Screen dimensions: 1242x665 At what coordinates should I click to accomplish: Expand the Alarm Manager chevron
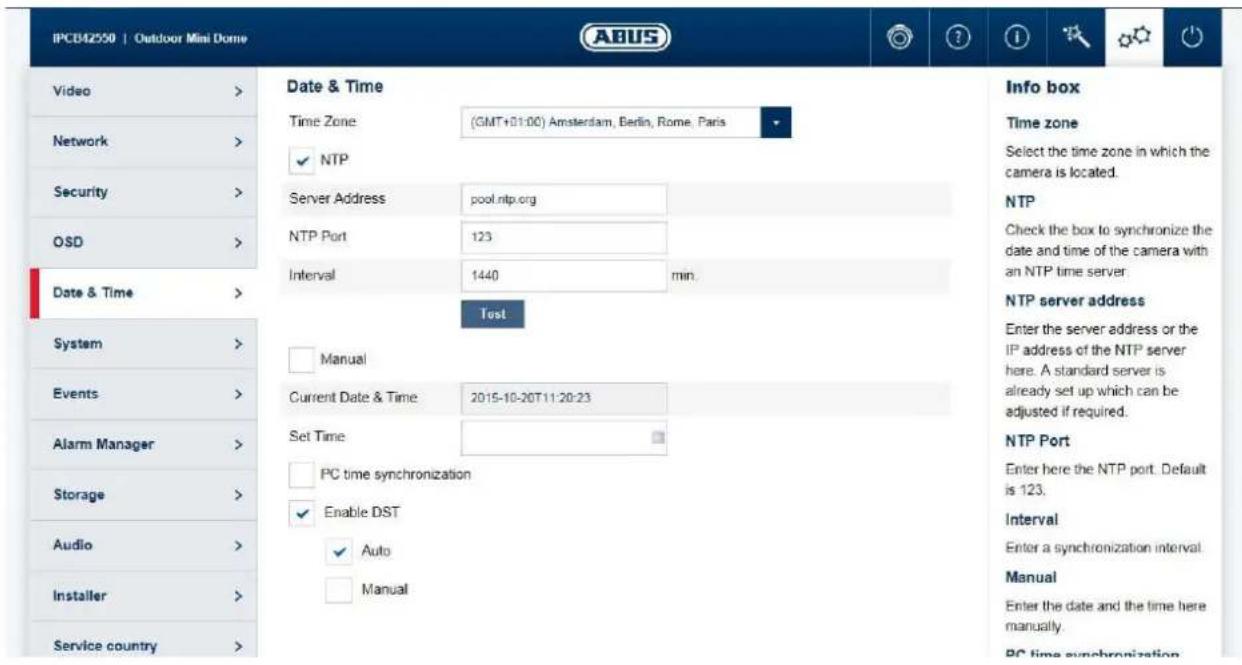point(238,445)
